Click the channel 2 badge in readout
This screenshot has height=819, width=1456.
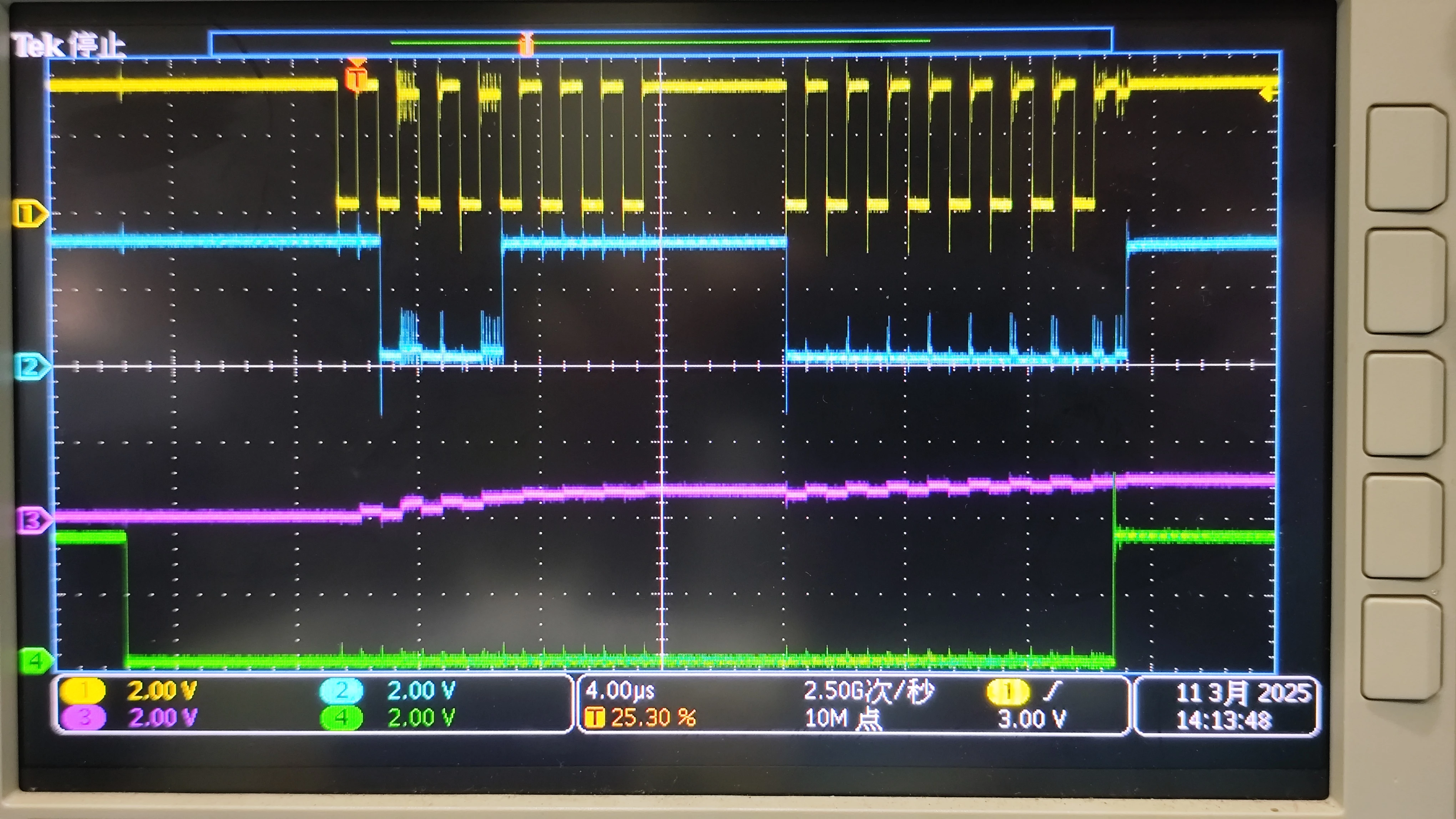click(341, 690)
